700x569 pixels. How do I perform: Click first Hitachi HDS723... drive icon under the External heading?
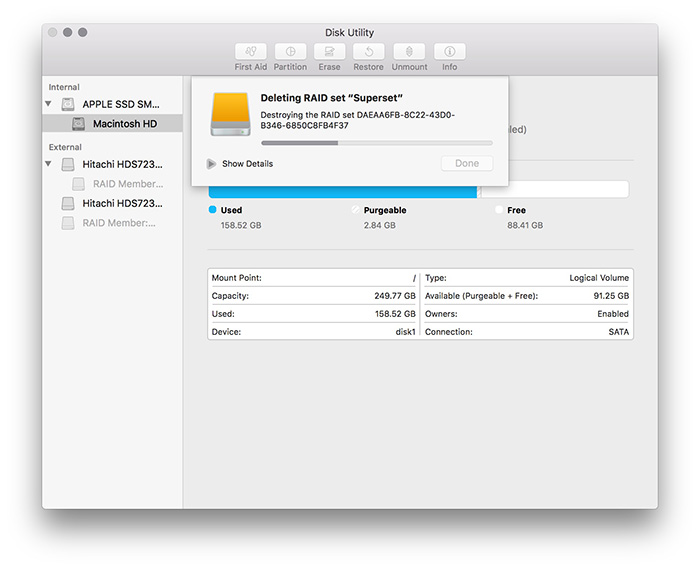(x=68, y=164)
